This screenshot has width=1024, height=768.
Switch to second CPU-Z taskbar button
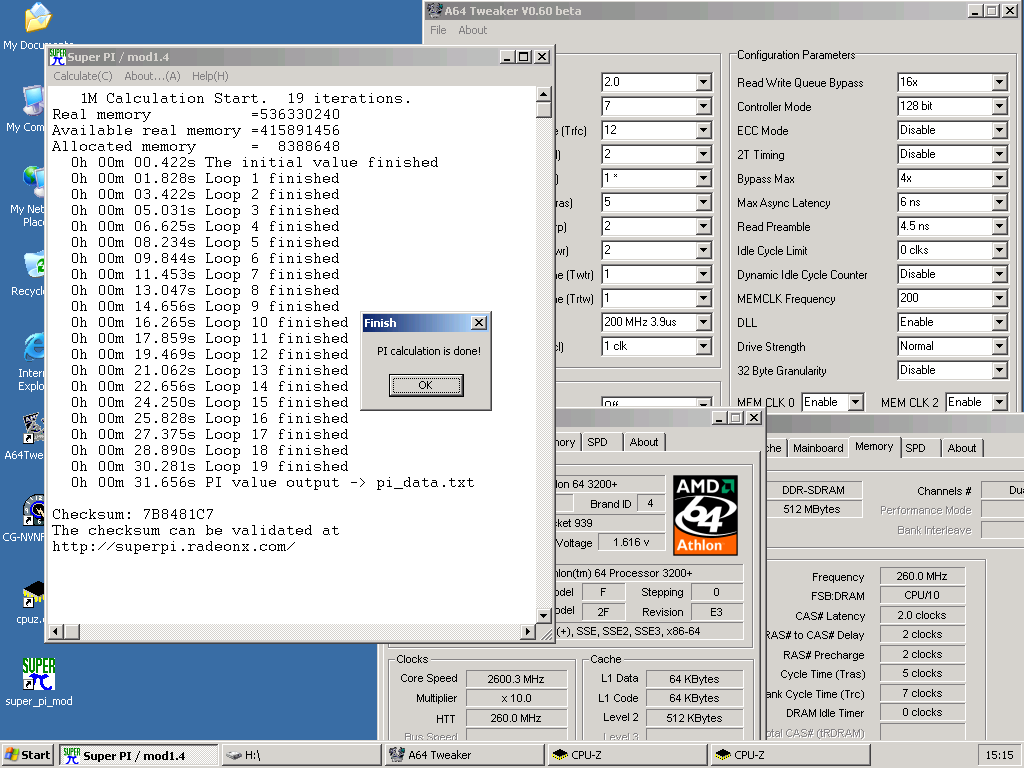(x=791, y=755)
